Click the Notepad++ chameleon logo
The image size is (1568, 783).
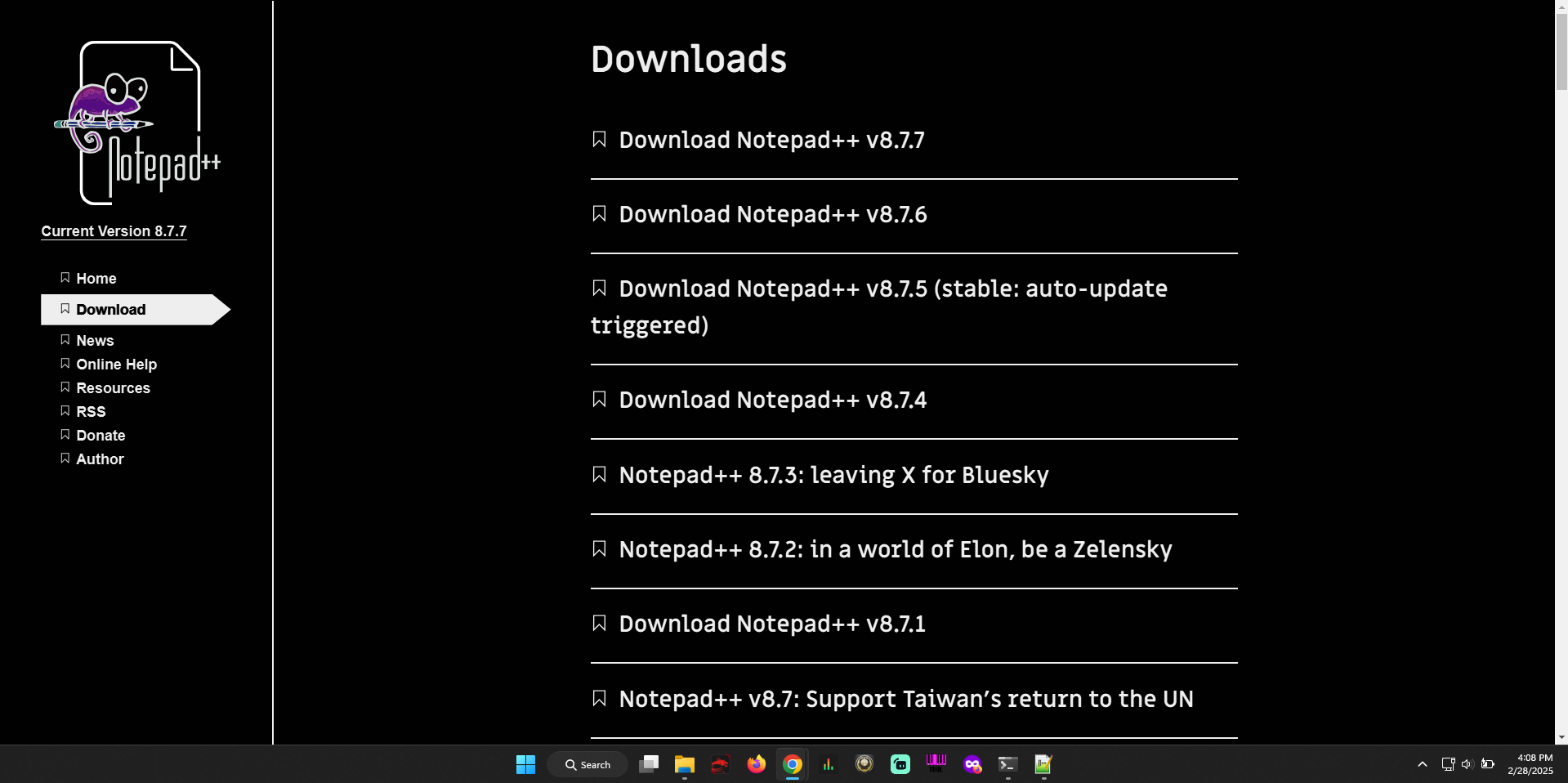(x=138, y=123)
